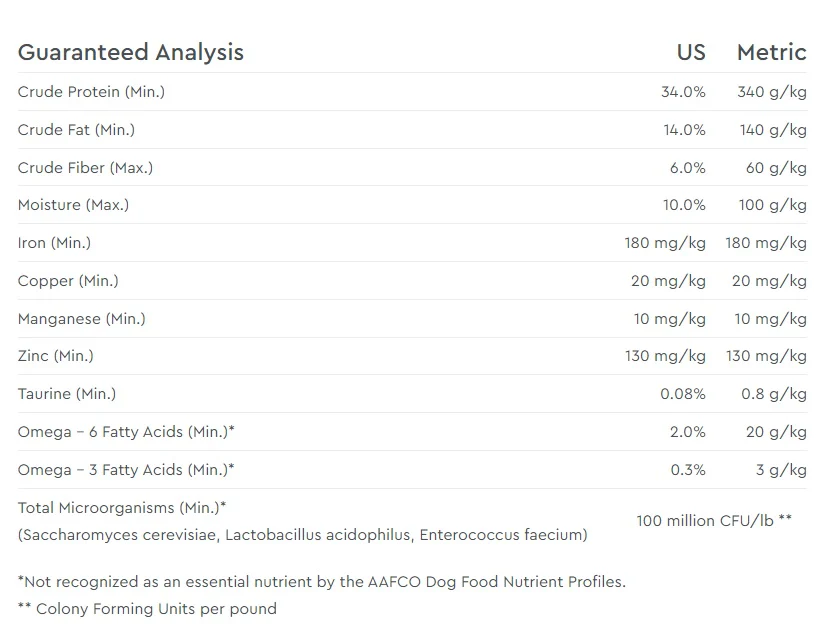The image size is (827, 636).
Task: Click the 100 g/kg moisture metric value
Action: (773, 205)
